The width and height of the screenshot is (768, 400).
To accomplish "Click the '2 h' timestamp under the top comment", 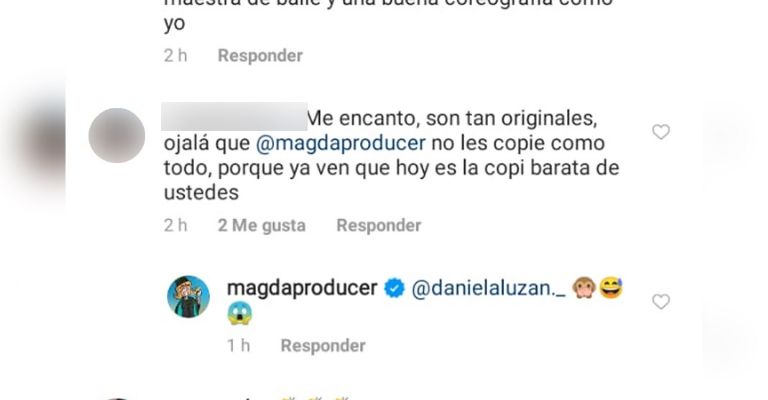I will click(x=176, y=55).
